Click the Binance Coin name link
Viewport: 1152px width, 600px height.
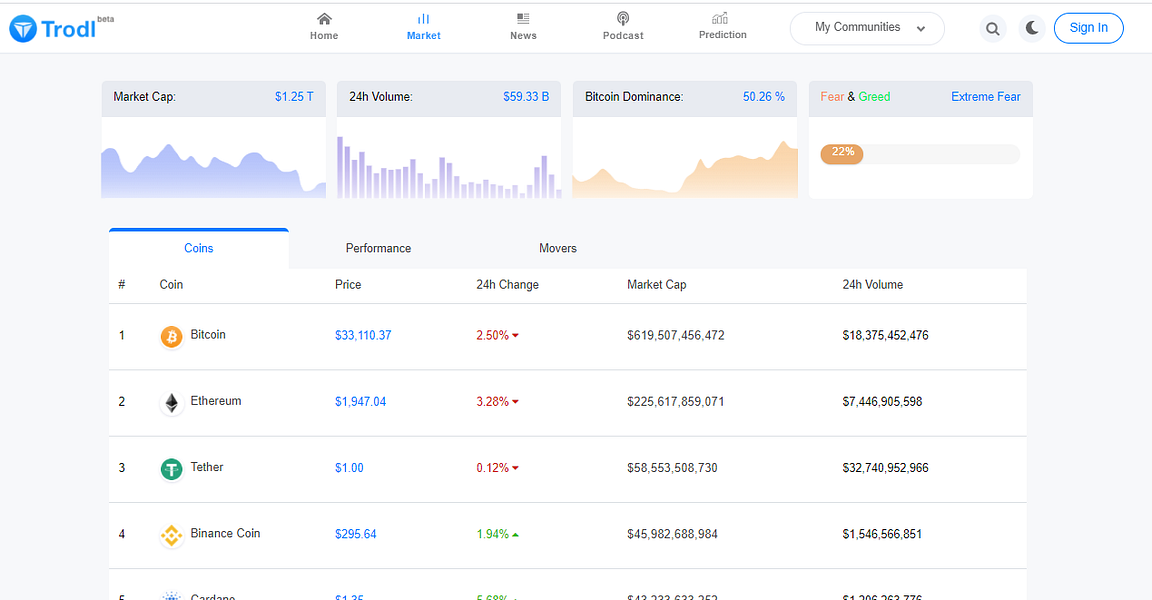[x=225, y=533]
